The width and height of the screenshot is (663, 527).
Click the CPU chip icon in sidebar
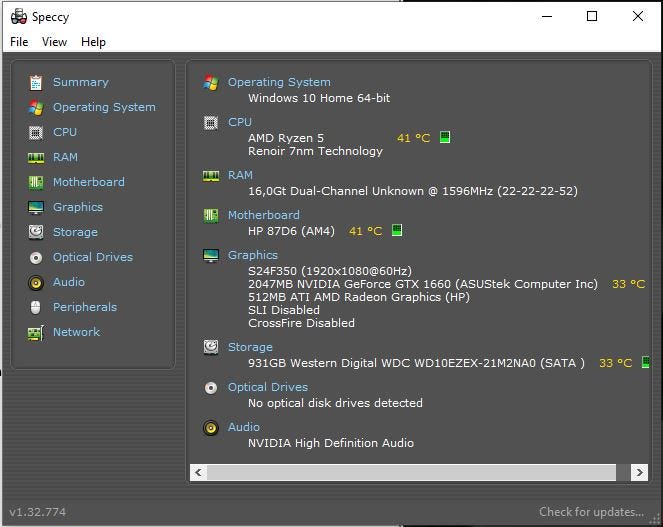click(x=36, y=132)
